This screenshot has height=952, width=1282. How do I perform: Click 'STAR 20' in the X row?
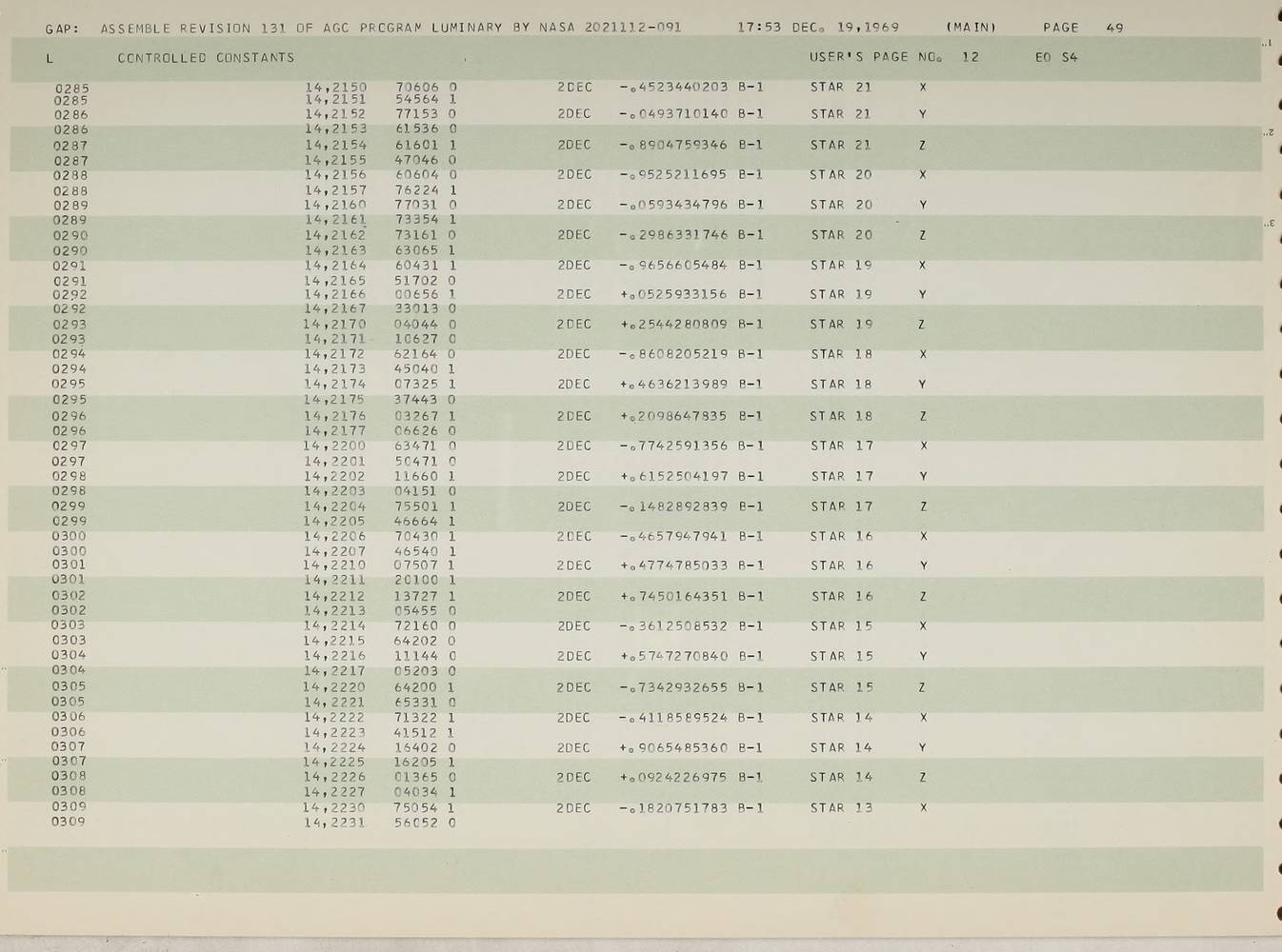coord(841,174)
